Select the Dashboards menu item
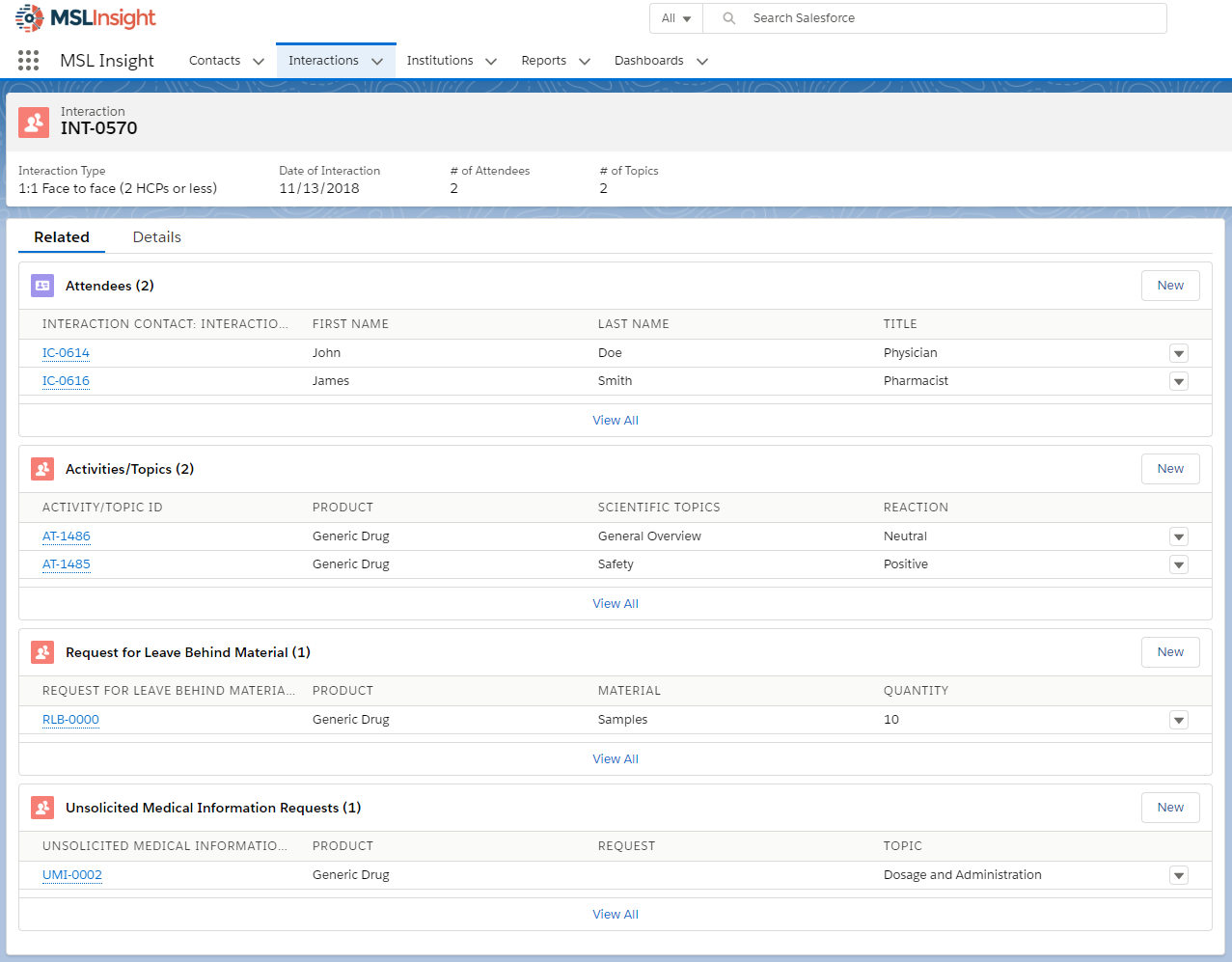Image resolution: width=1232 pixels, height=962 pixels. coord(650,60)
